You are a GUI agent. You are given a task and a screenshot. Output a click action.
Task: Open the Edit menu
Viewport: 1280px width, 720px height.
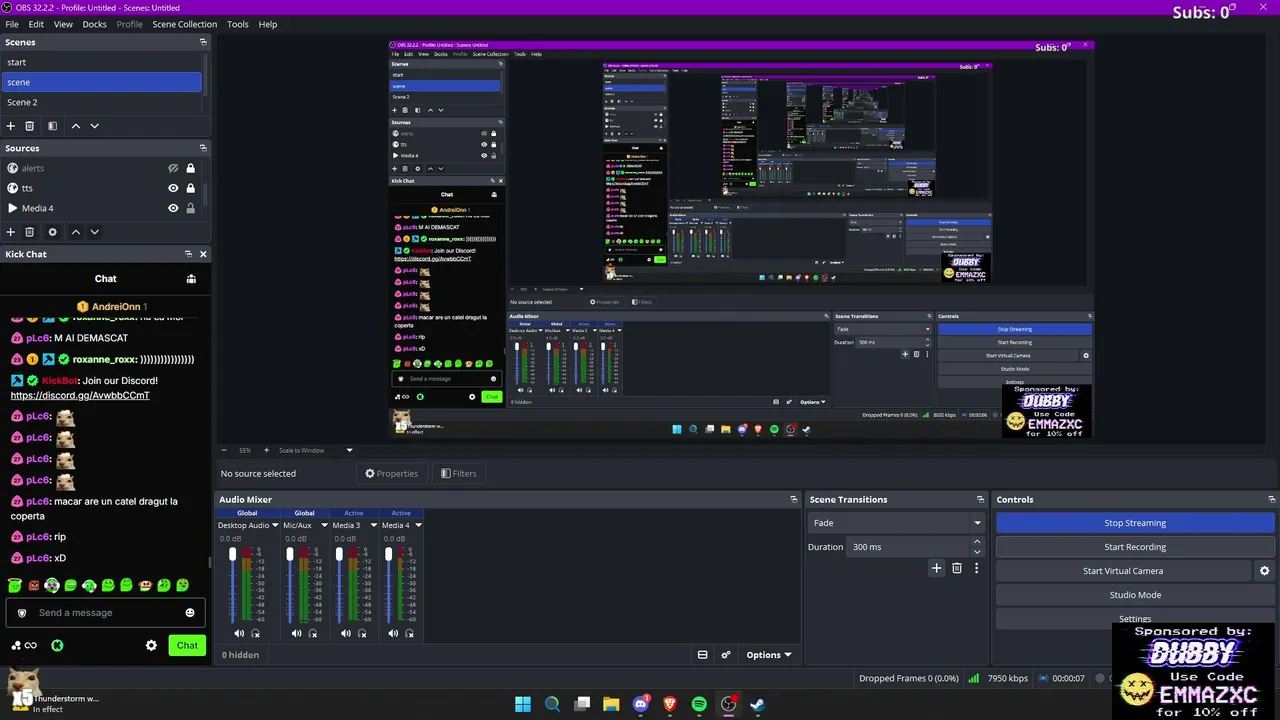point(36,24)
